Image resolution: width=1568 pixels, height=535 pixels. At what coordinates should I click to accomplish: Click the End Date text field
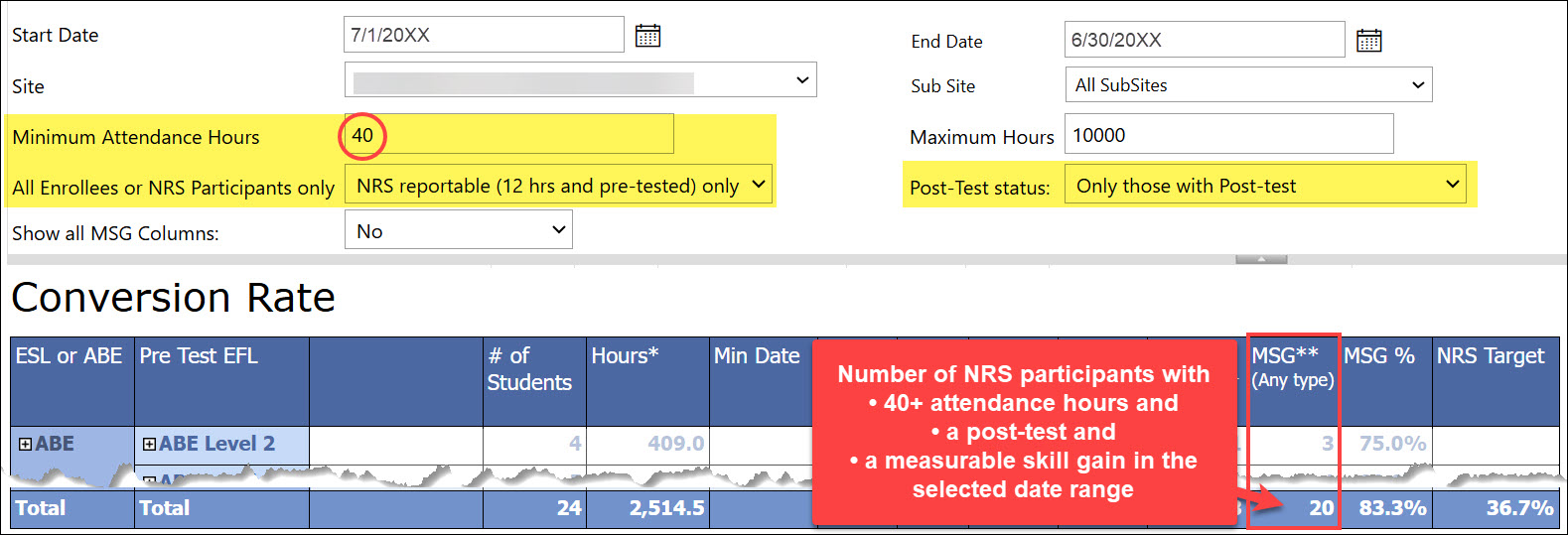(1204, 40)
